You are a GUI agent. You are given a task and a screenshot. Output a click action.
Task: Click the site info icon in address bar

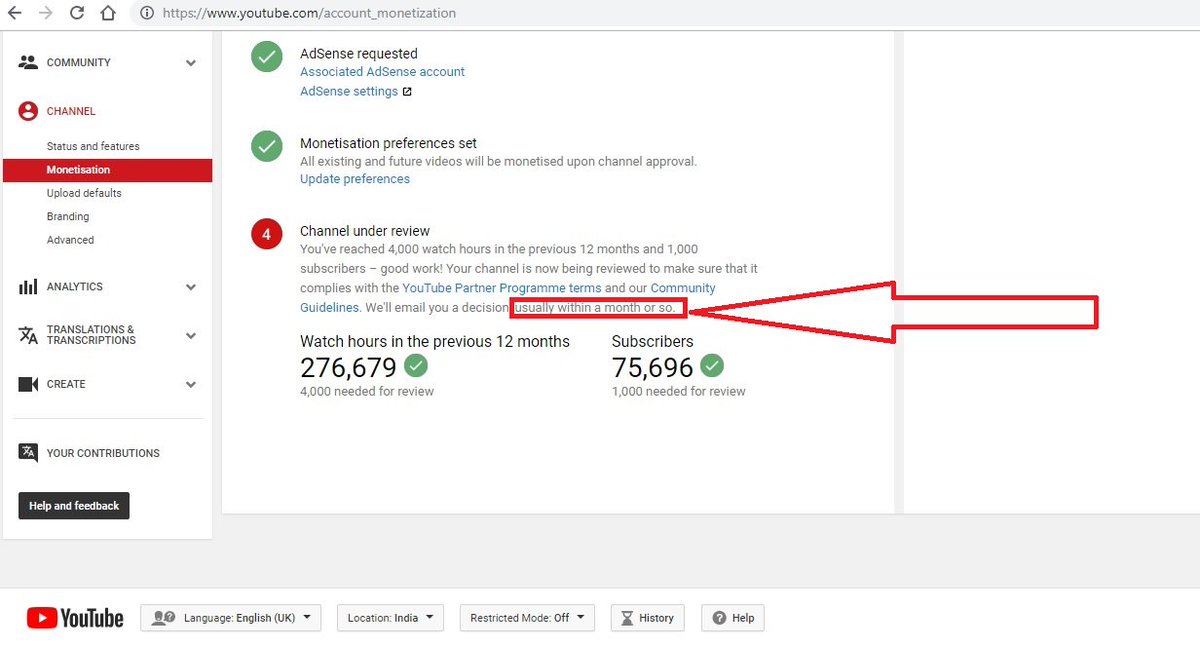click(147, 14)
